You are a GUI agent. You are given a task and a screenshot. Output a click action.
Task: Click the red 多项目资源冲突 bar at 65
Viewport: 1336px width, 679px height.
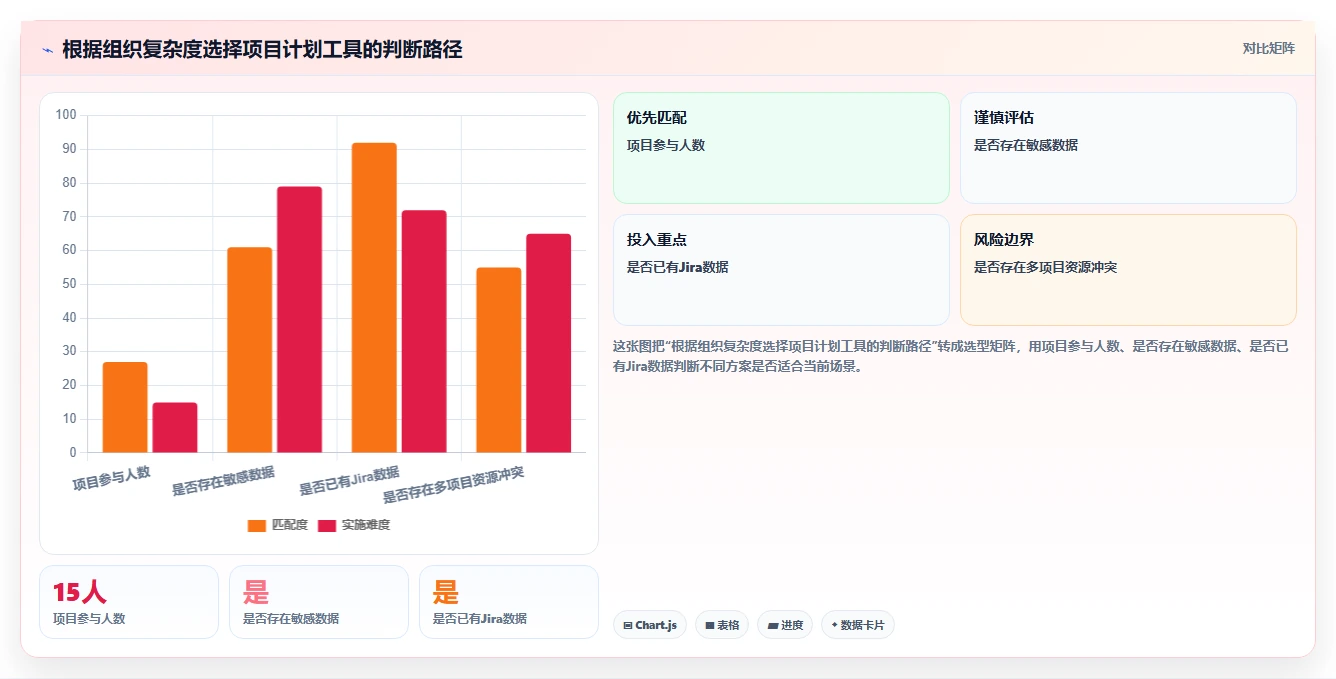pos(548,343)
